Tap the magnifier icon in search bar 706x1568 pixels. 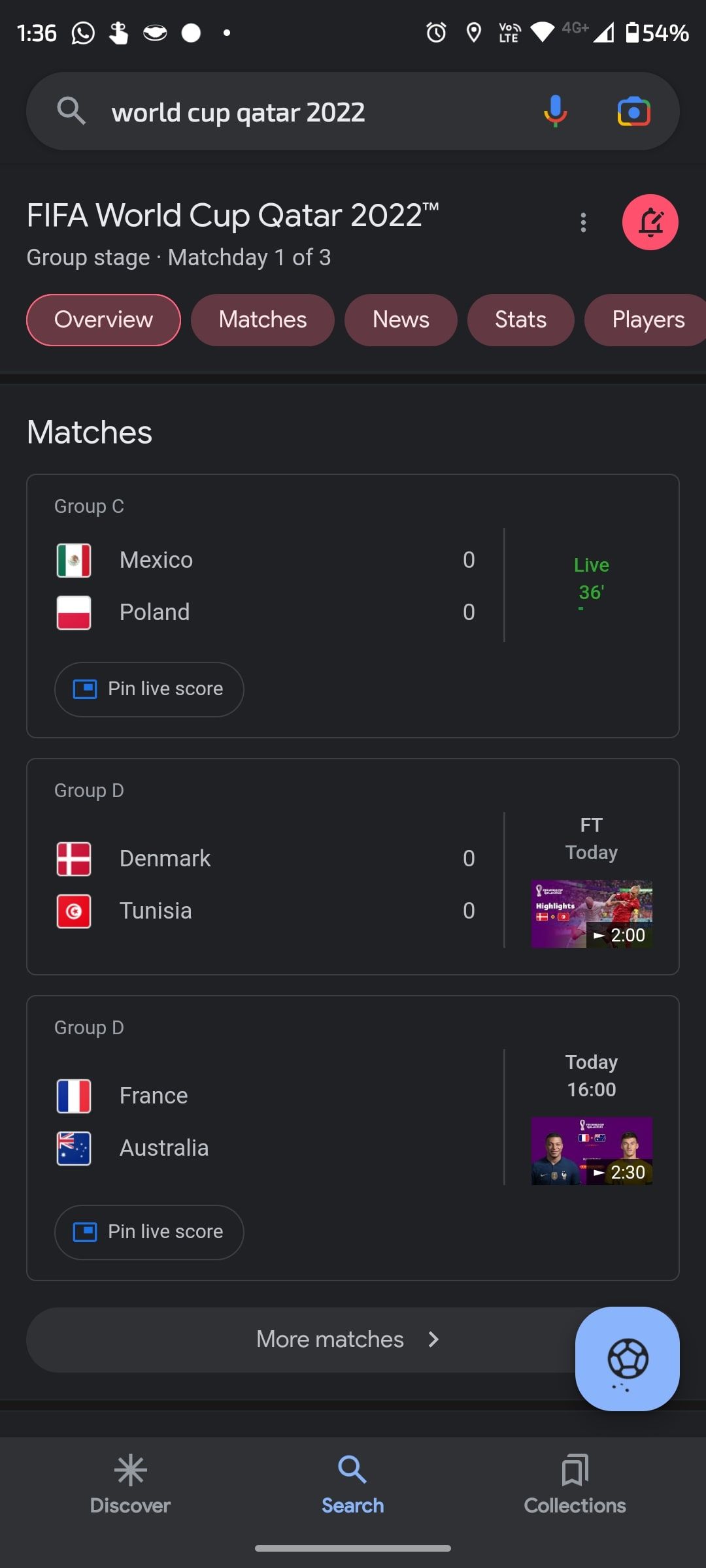(71, 111)
